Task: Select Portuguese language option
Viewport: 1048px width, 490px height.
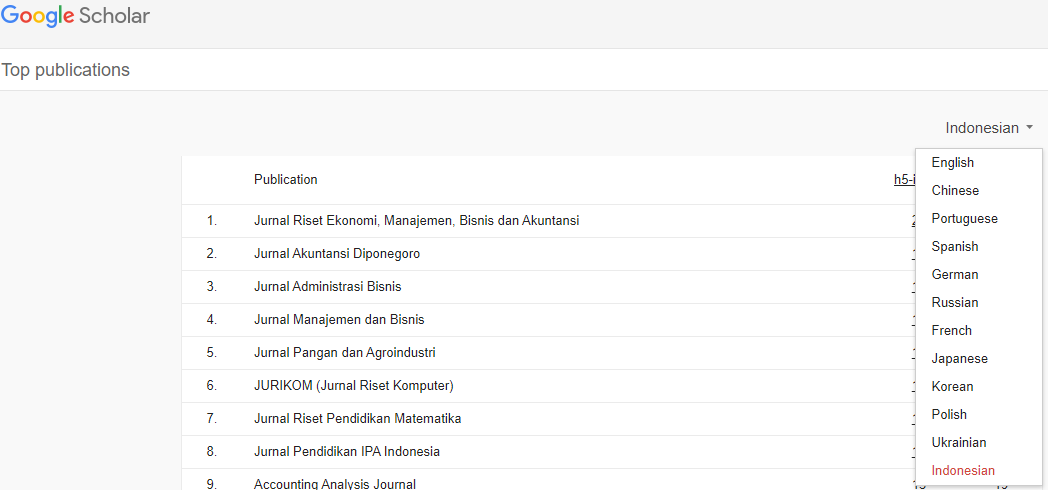Action: click(x=964, y=219)
